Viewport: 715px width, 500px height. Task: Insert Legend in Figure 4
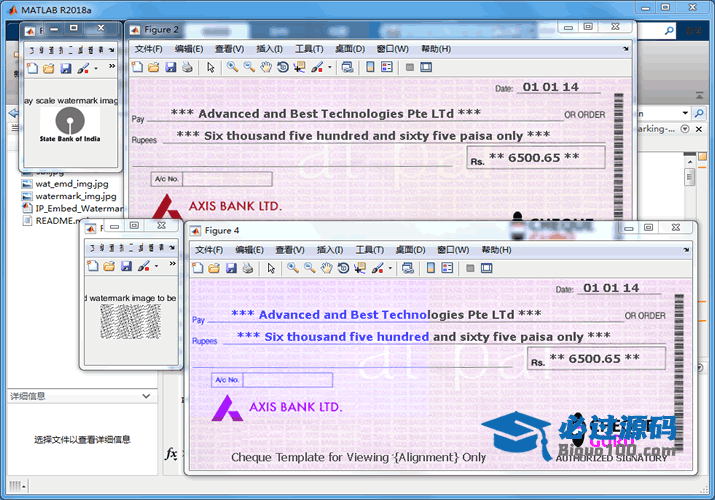point(447,268)
